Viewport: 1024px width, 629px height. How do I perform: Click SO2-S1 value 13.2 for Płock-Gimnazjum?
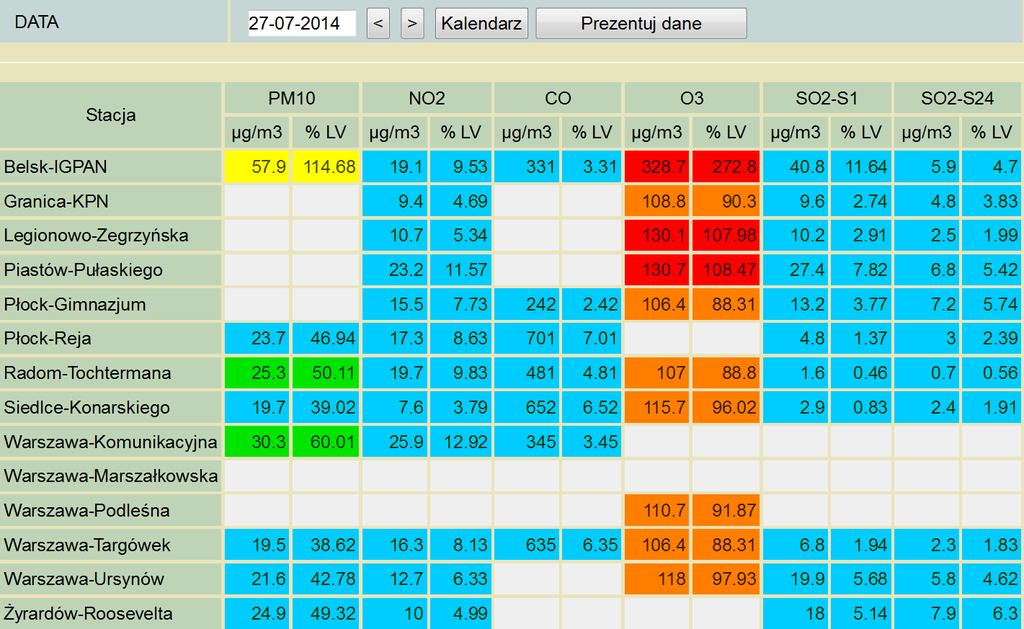(x=795, y=305)
